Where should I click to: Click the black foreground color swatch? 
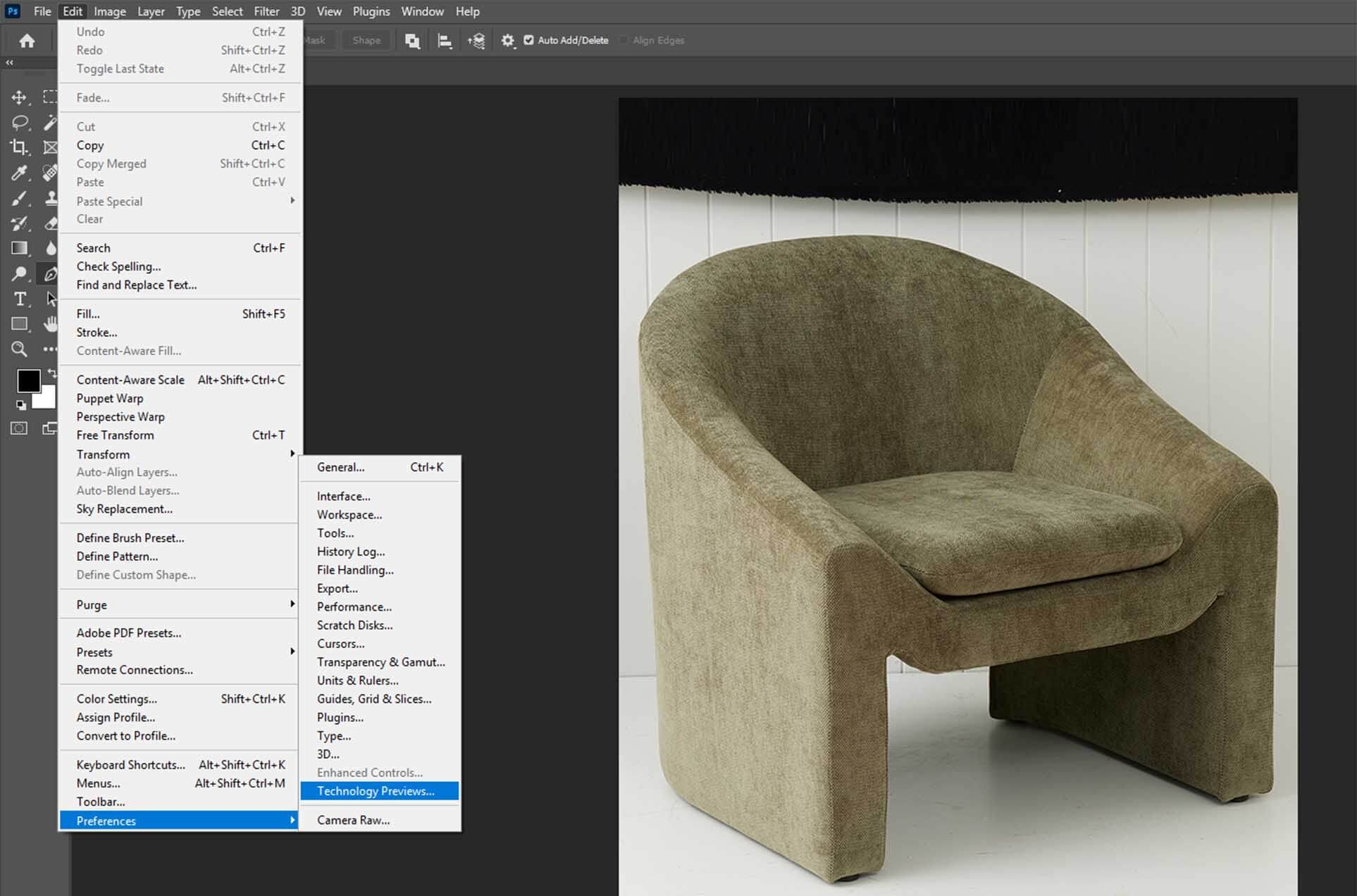(28, 381)
